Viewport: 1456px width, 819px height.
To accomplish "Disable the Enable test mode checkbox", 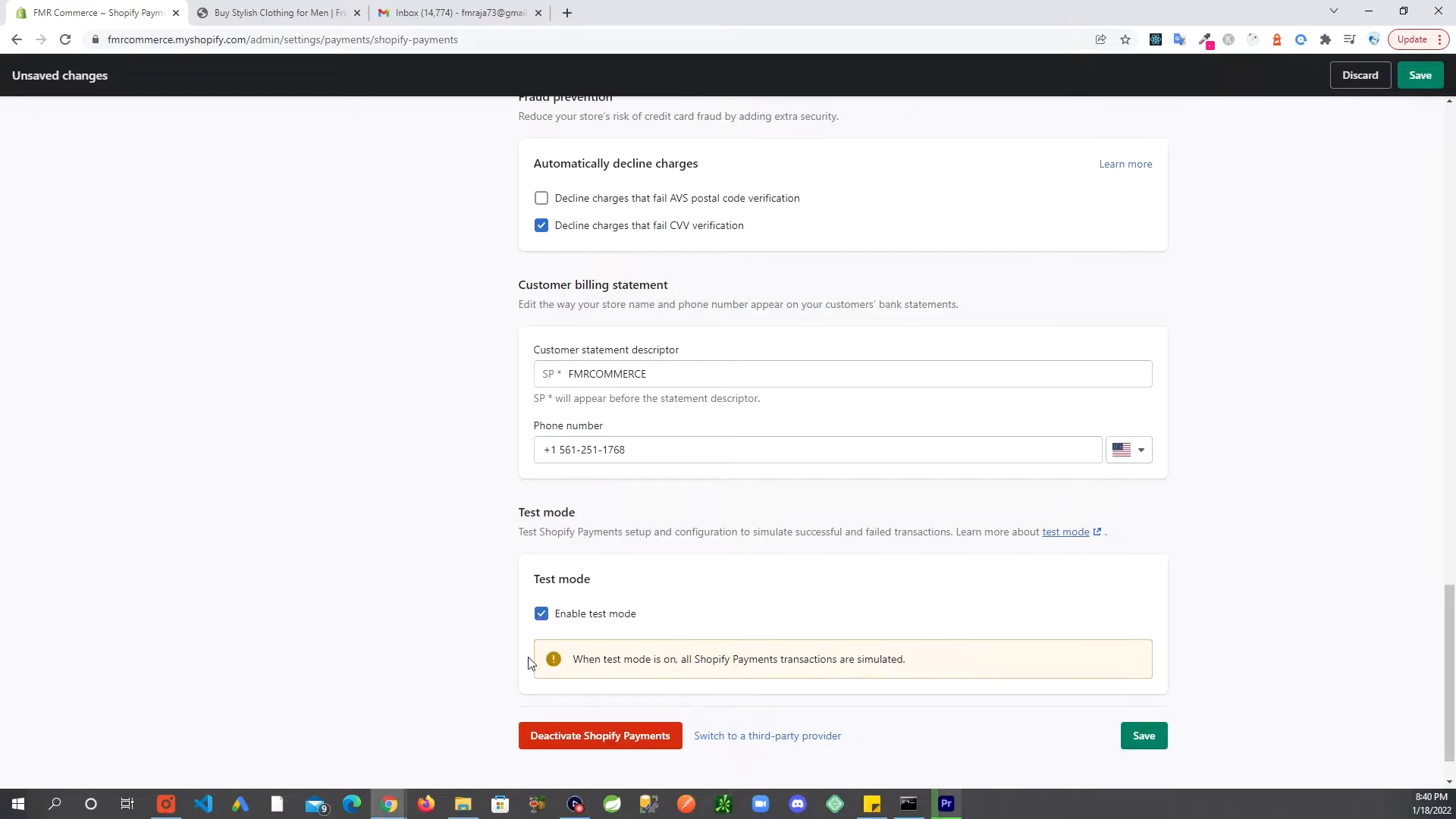I will click(x=541, y=613).
